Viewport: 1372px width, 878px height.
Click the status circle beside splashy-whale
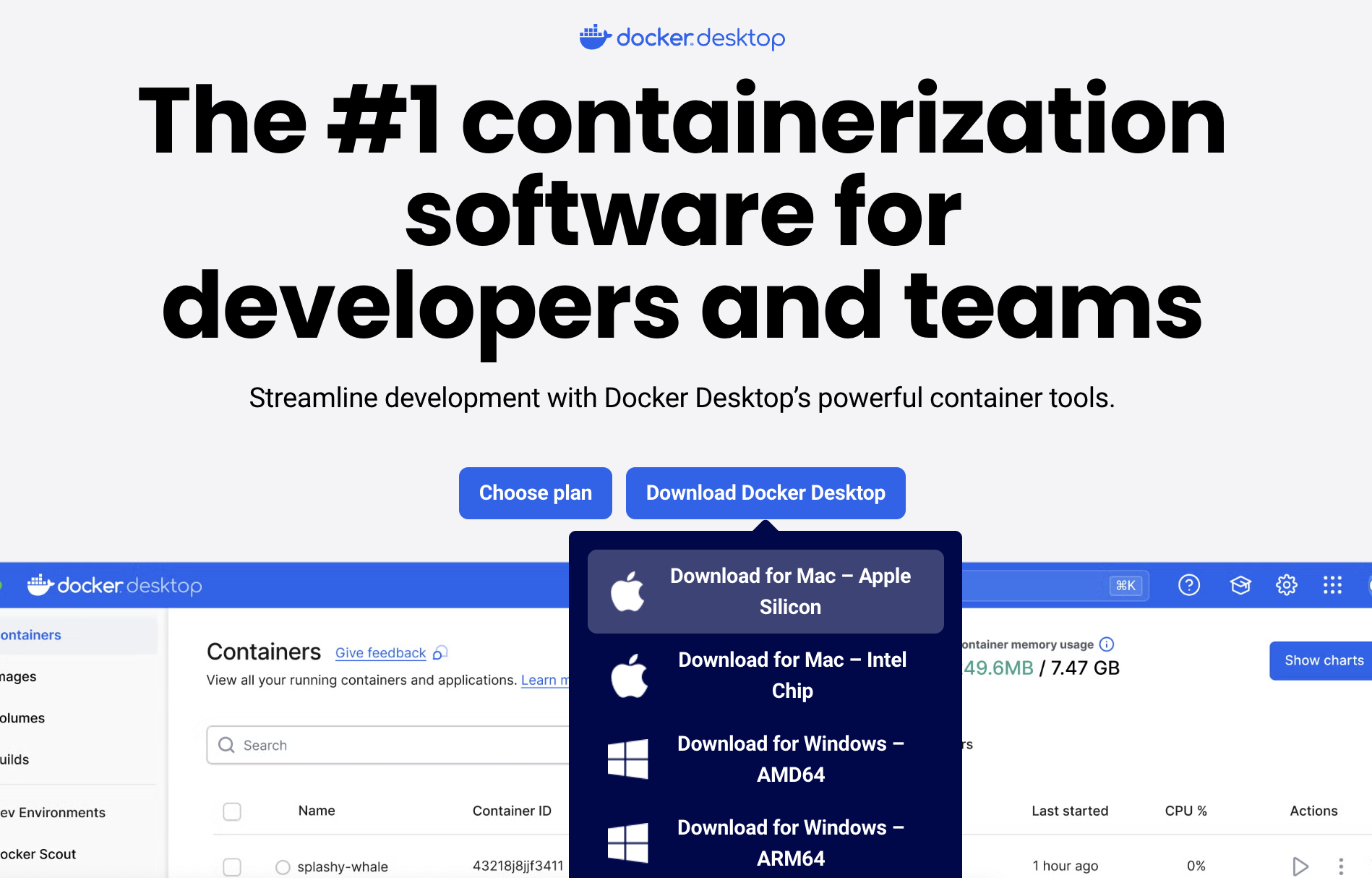(x=283, y=866)
